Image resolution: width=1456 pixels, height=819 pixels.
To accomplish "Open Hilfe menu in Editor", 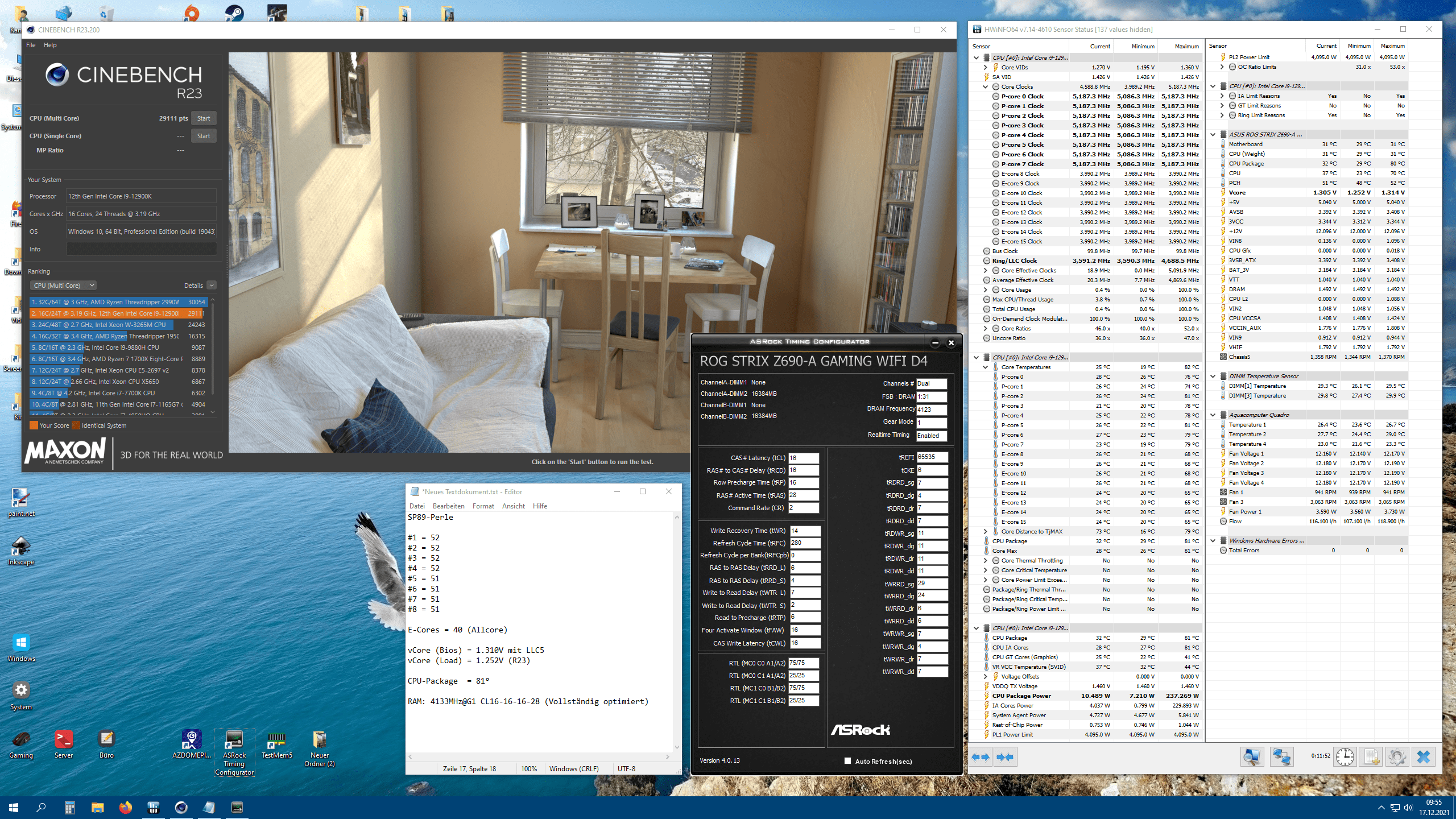I will pyautogui.click(x=540, y=506).
